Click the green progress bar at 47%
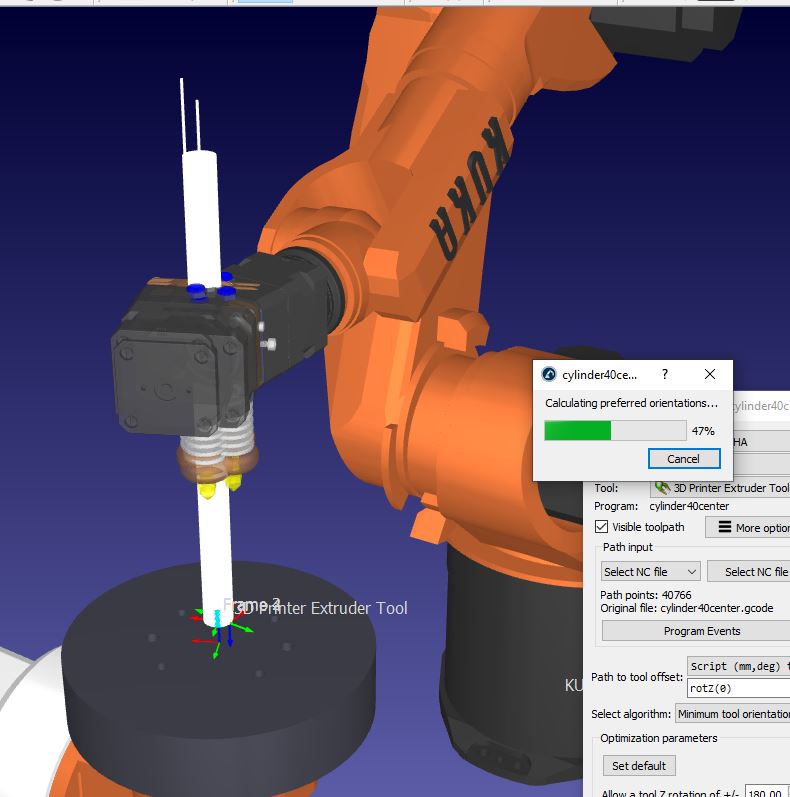This screenshot has height=797, width=790. pyautogui.click(x=615, y=431)
